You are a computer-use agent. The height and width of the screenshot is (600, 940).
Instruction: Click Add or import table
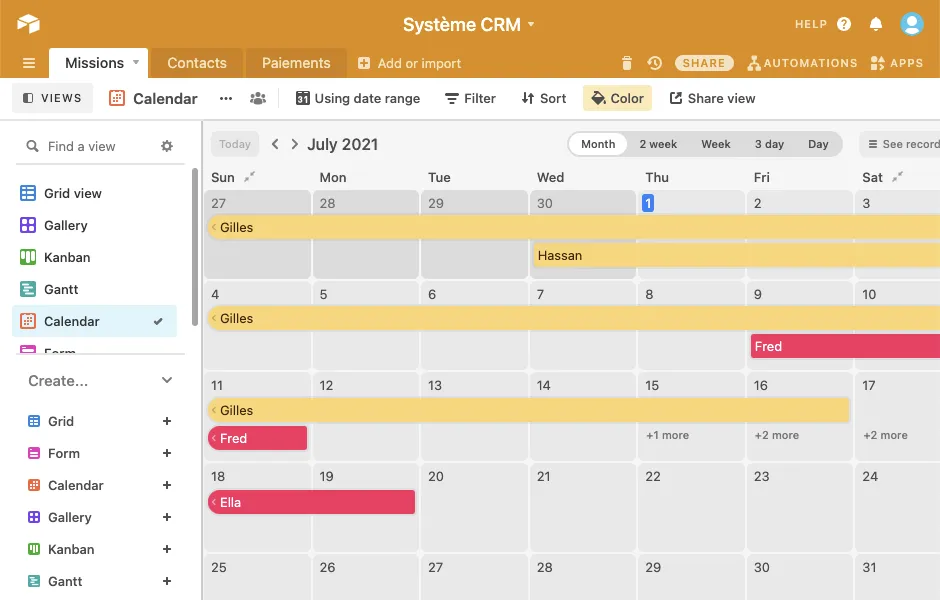(409, 63)
